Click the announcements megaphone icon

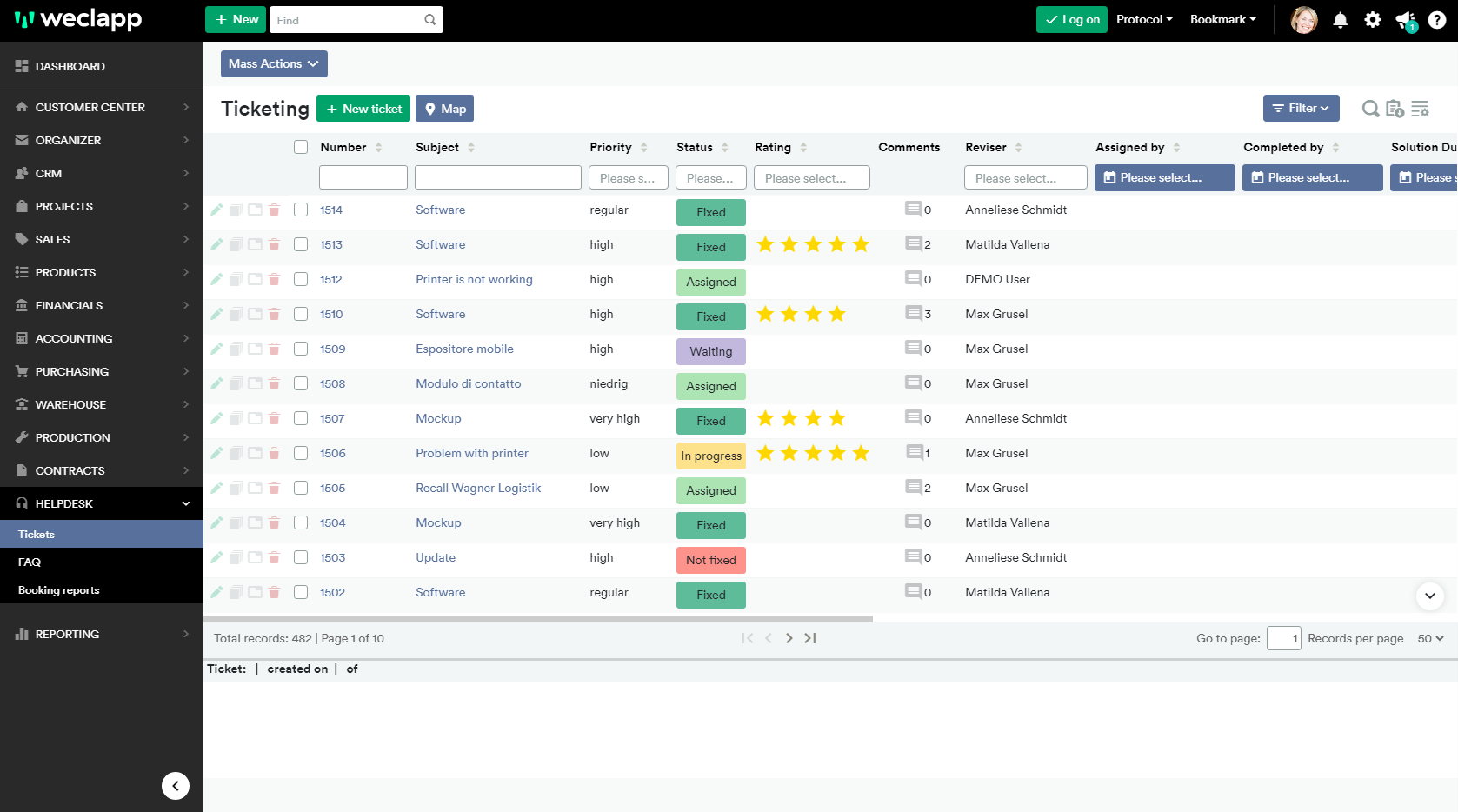(1405, 20)
